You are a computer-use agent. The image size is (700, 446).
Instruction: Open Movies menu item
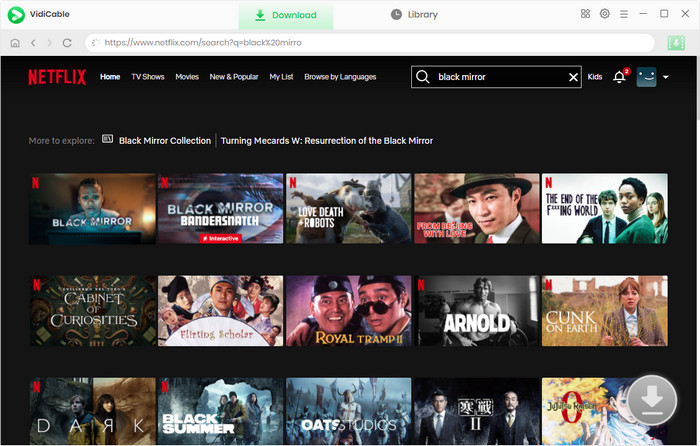[187, 77]
